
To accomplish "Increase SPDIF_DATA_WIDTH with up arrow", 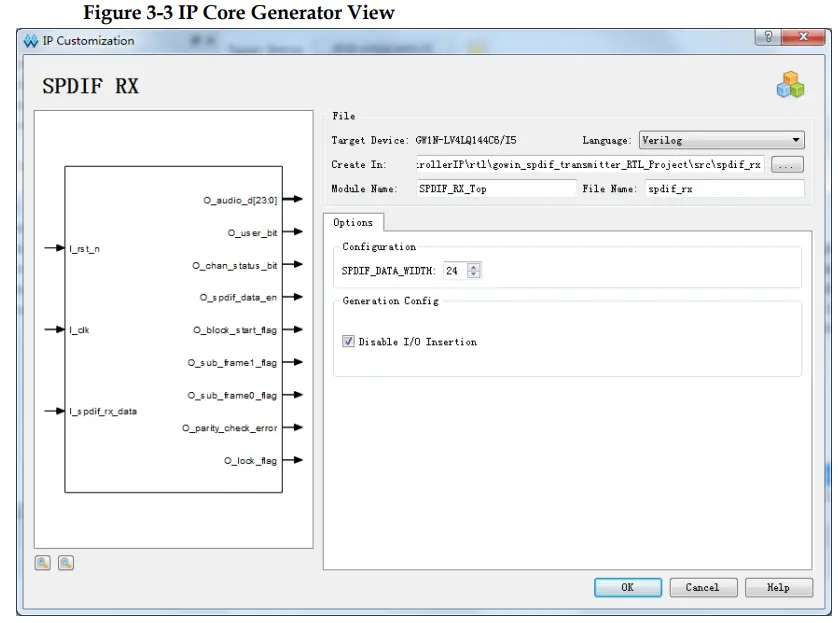I will click(474, 267).
